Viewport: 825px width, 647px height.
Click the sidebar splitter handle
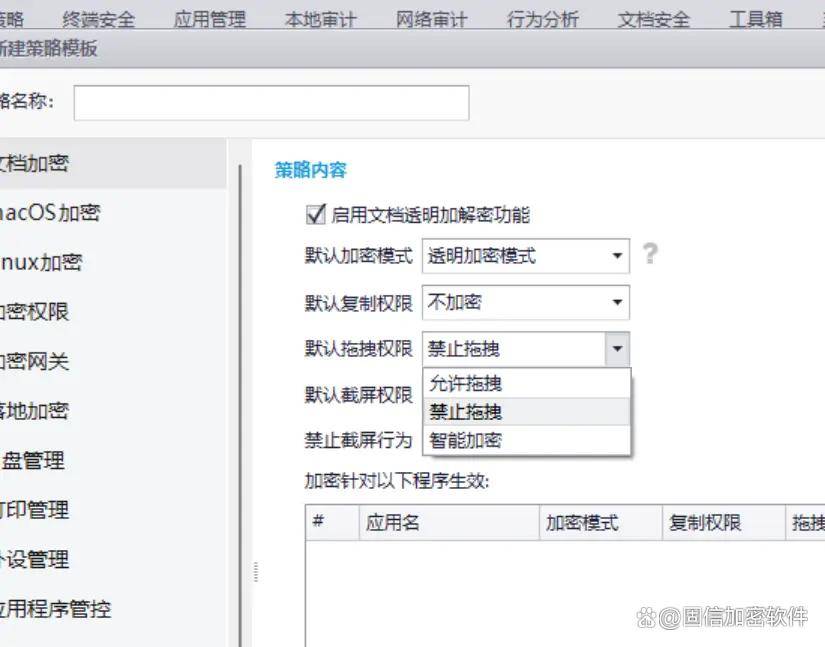[256, 571]
